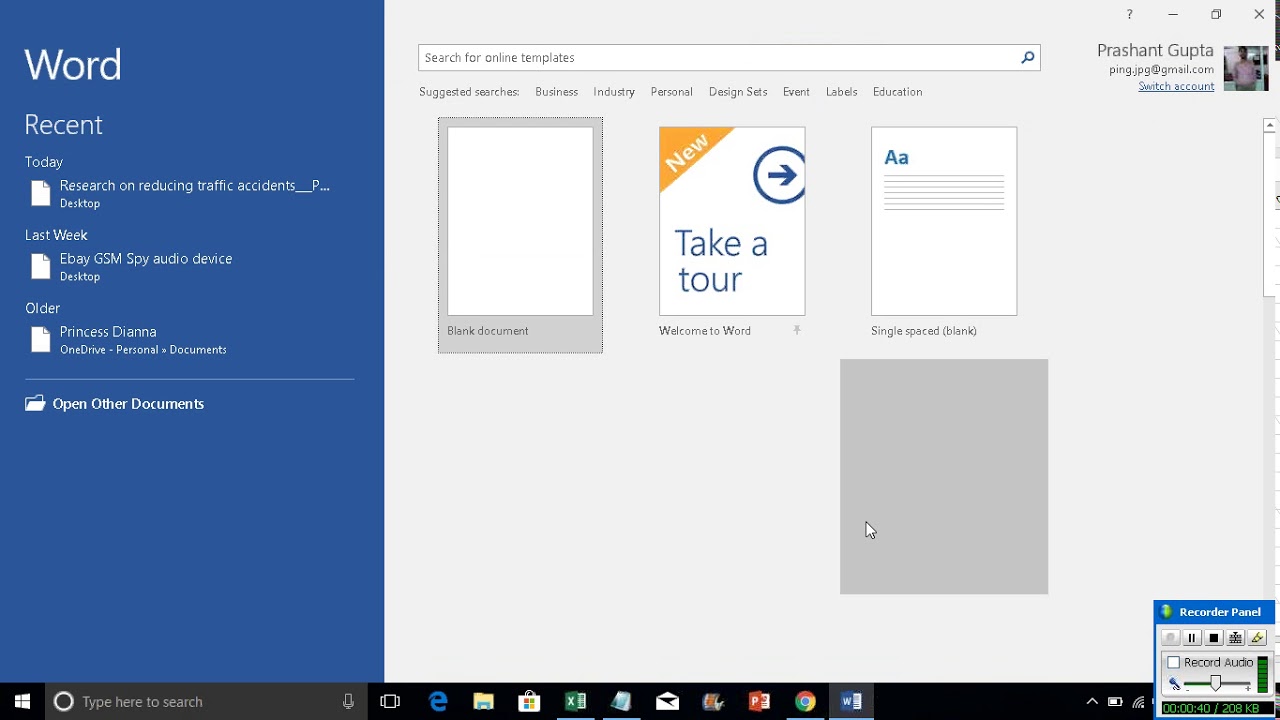The height and width of the screenshot is (720, 1280).
Task: Click the search magnifier in templates box
Action: tap(1027, 58)
